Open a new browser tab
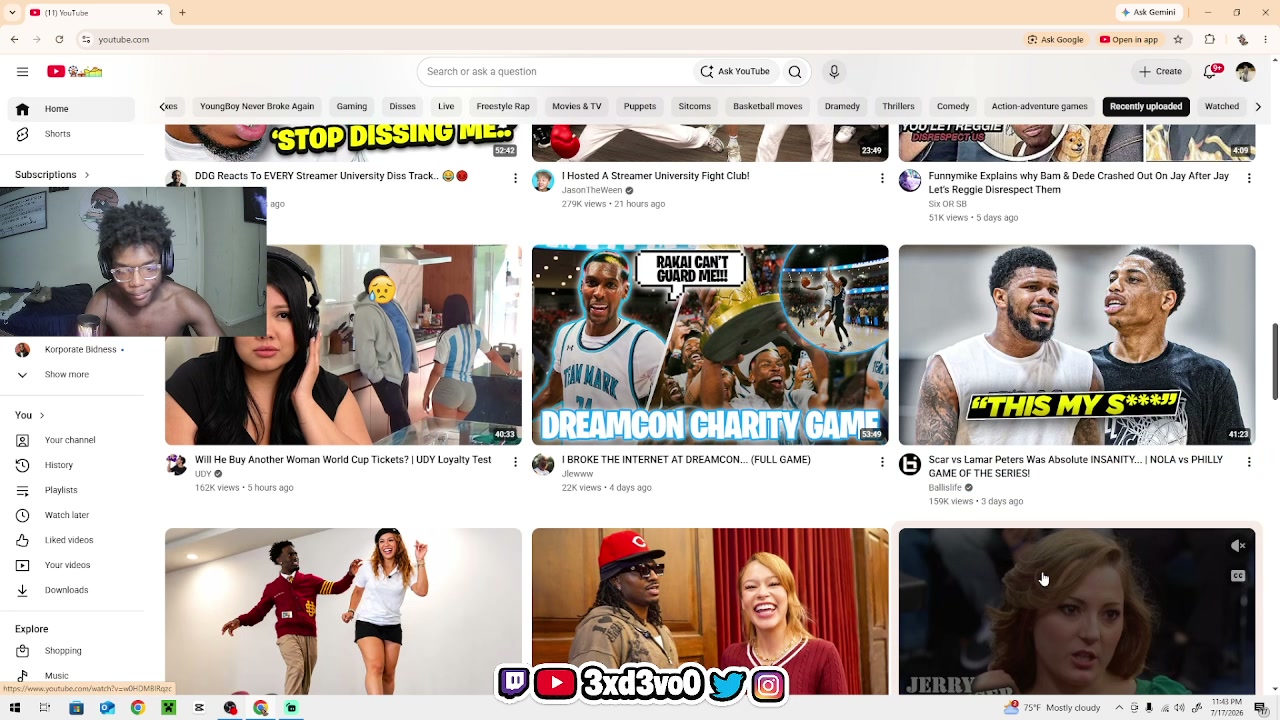Image resolution: width=1280 pixels, height=720 pixels. tap(182, 12)
